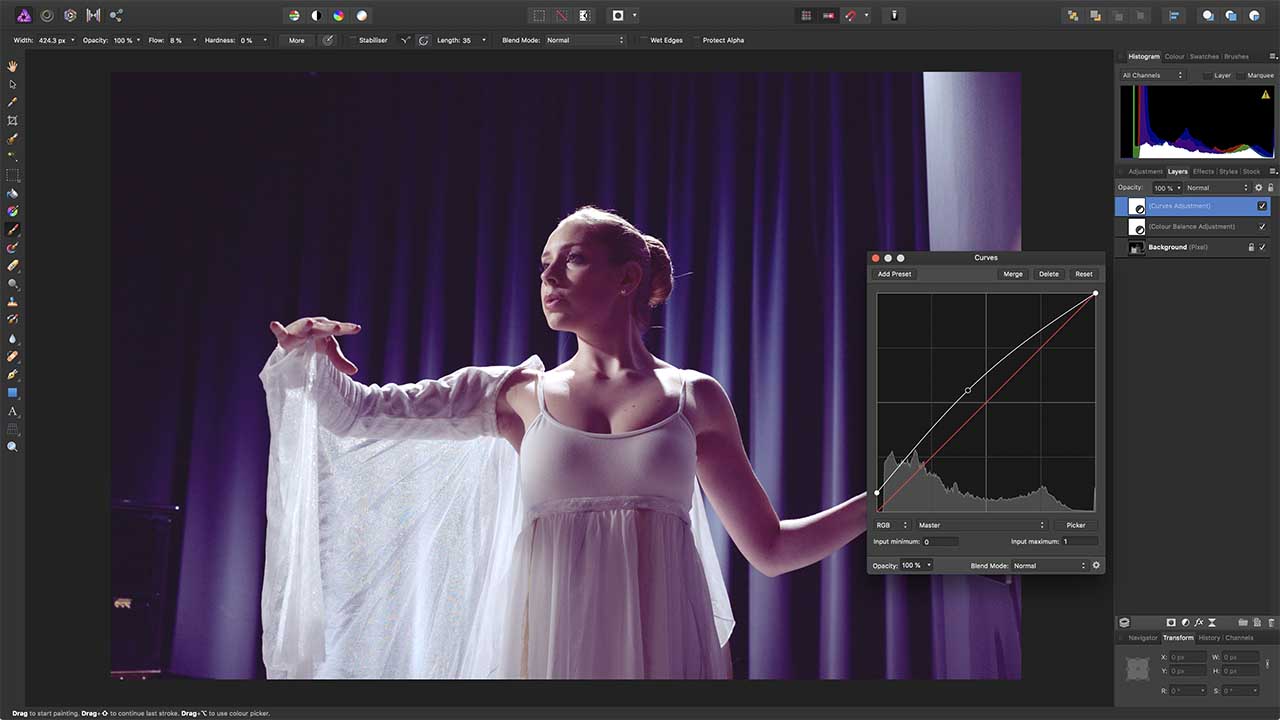Open layer settings cog in Layers panel
The width and height of the screenshot is (1280, 720).
coord(1259,188)
